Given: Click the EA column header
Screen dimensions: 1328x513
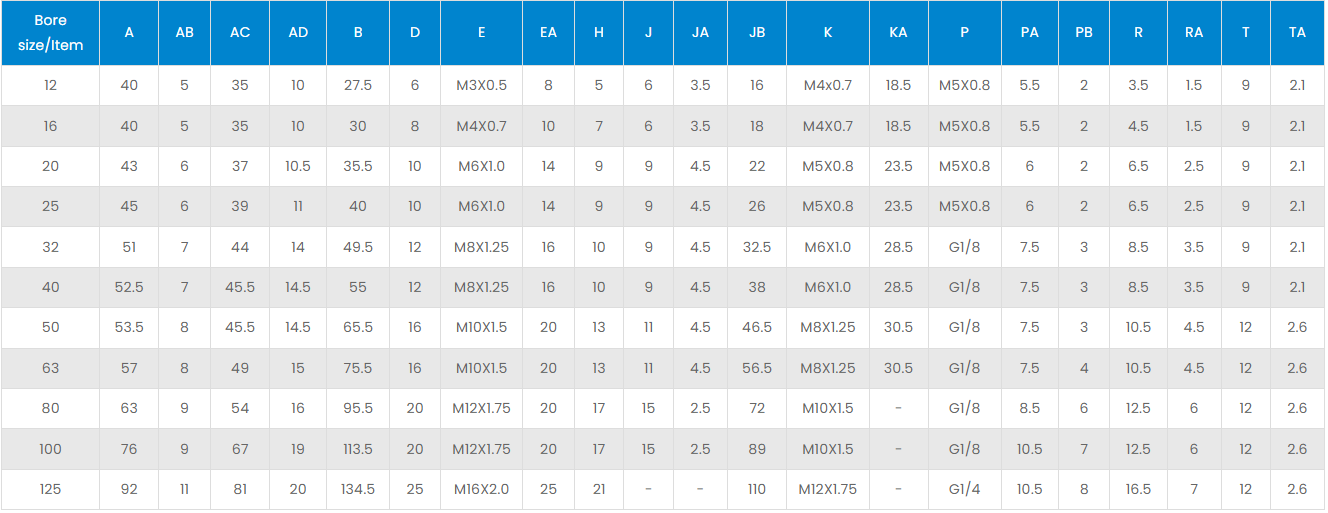Looking at the screenshot, I should coord(548,33).
